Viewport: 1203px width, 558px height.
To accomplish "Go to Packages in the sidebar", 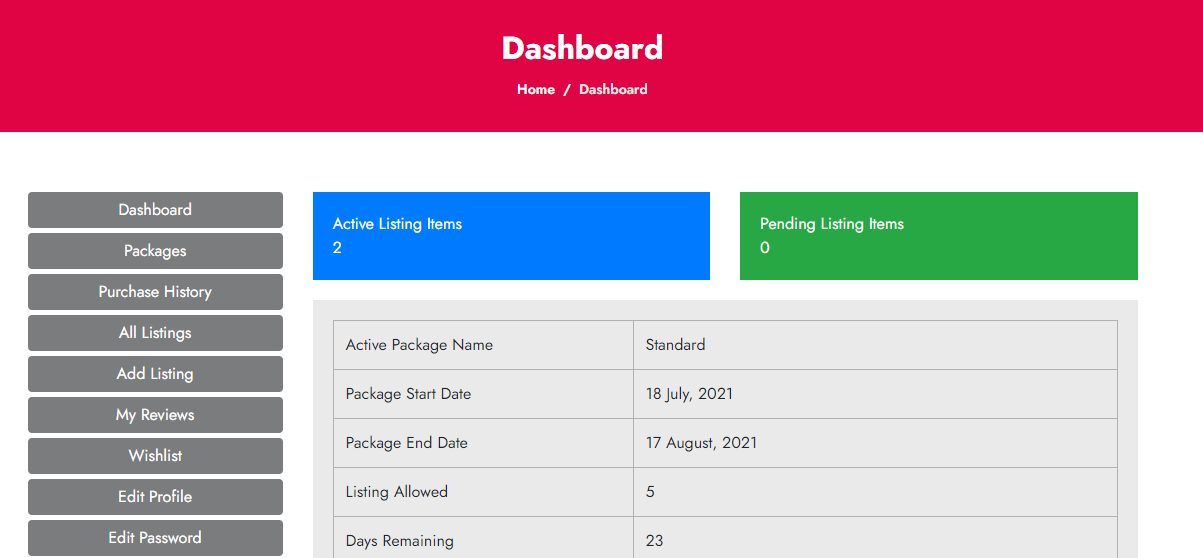I will click(x=155, y=251).
